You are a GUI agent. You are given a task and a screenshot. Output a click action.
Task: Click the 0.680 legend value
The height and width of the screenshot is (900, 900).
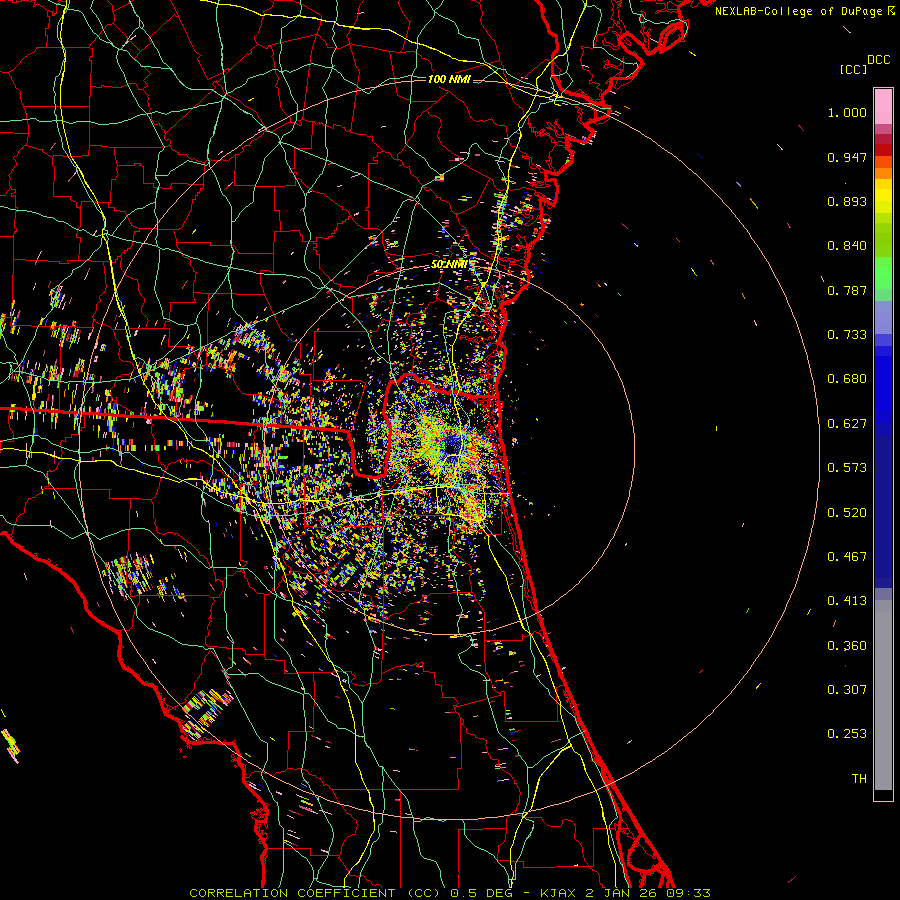point(847,379)
